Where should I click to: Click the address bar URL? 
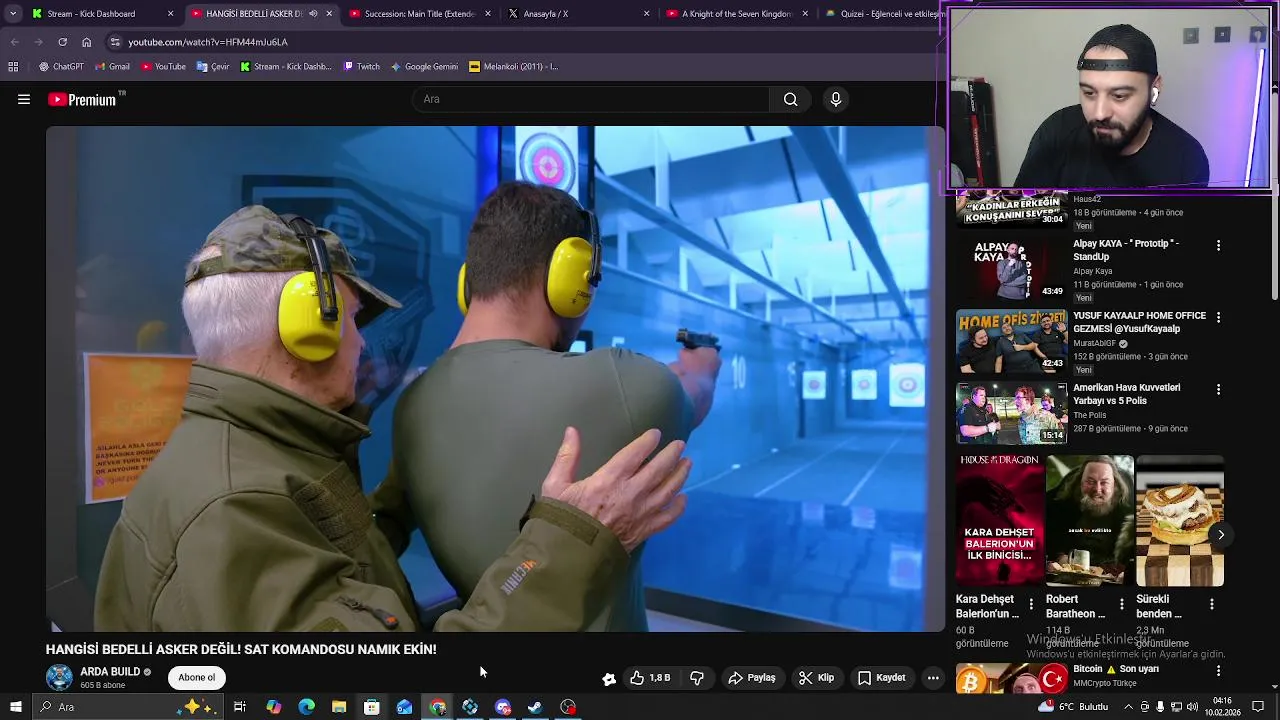pyautogui.click(x=208, y=42)
